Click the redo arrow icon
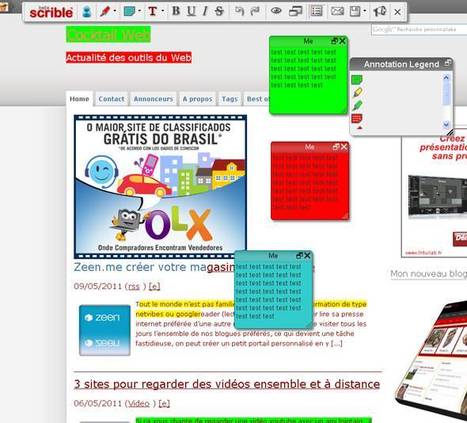The image size is (467, 423). click(x=255, y=11)
